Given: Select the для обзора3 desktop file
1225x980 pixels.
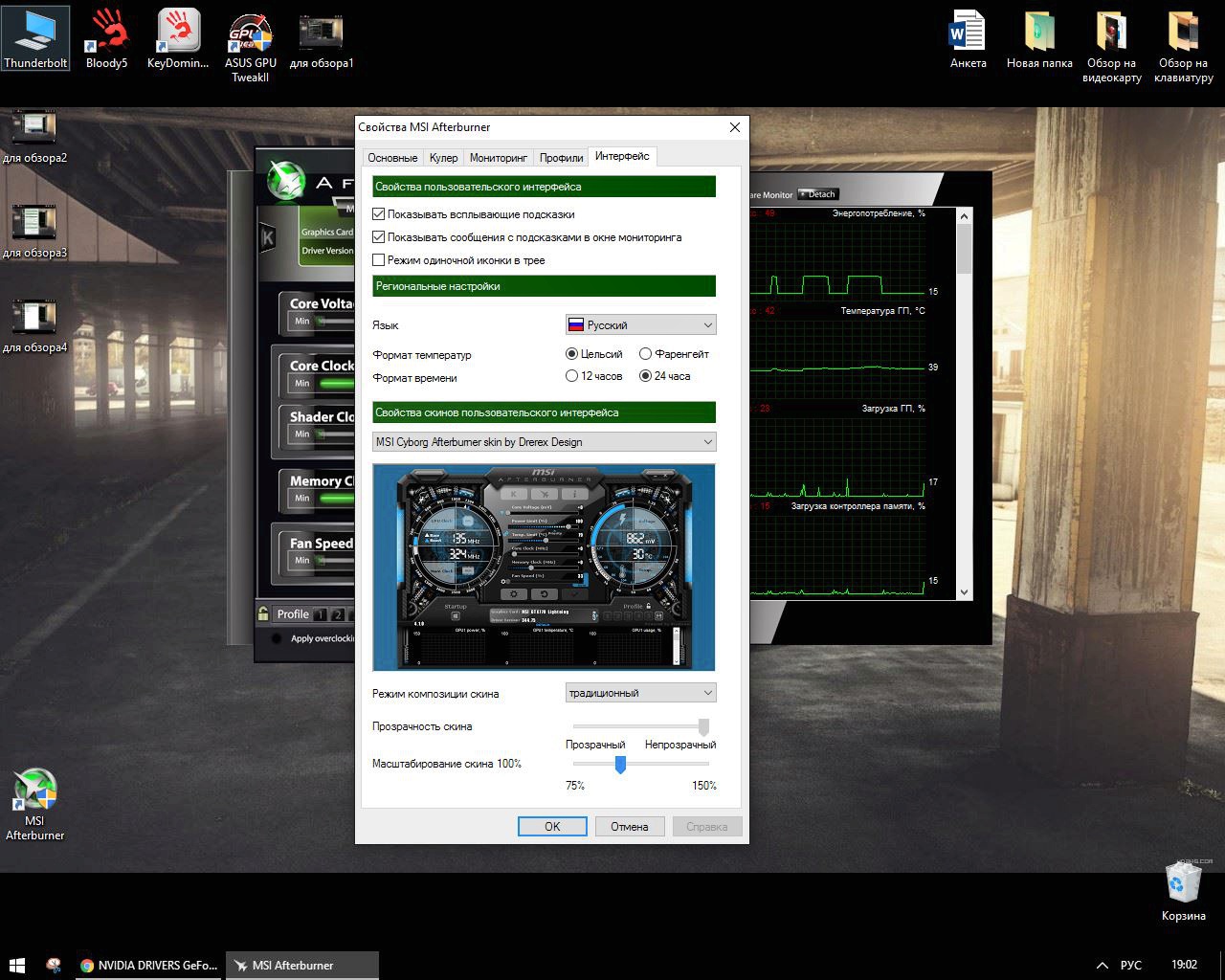Looking at the screenshot, I should pos(34,232).
